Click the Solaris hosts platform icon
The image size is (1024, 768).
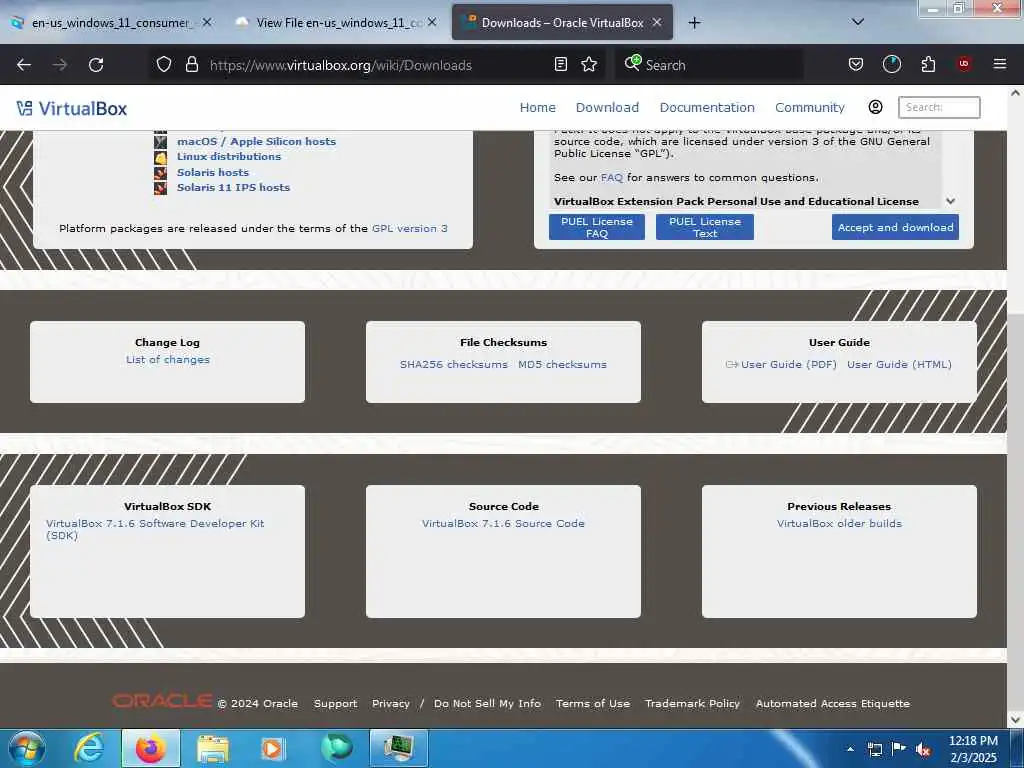161,173
